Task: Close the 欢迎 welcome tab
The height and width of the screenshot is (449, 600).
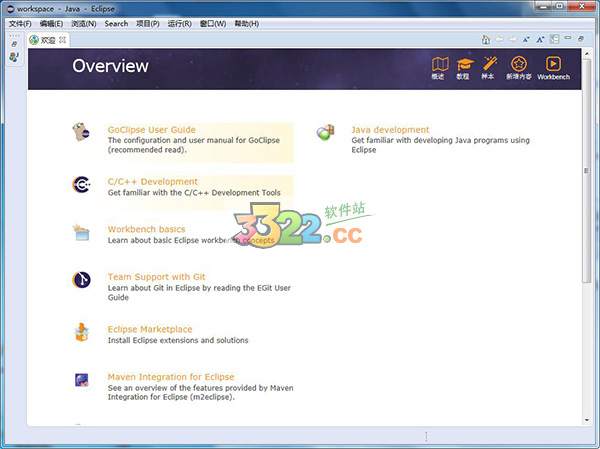Action: (x=63, y=40)
